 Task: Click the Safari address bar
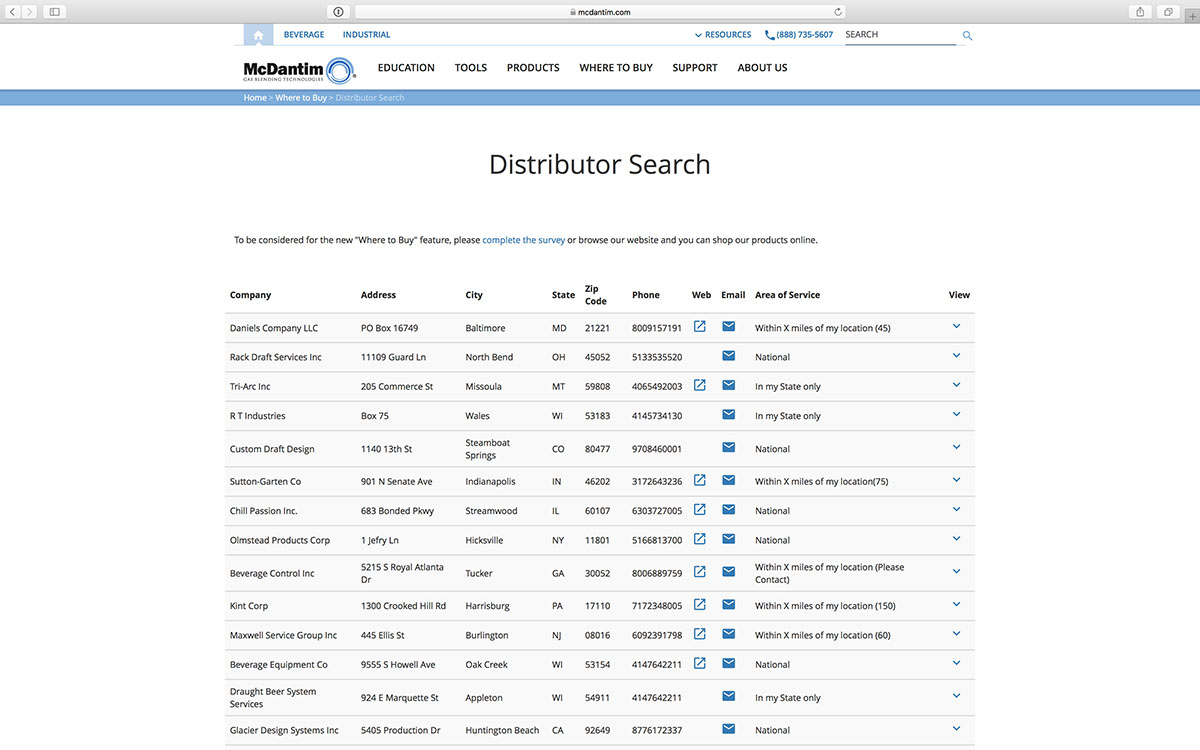coord(600,12)
